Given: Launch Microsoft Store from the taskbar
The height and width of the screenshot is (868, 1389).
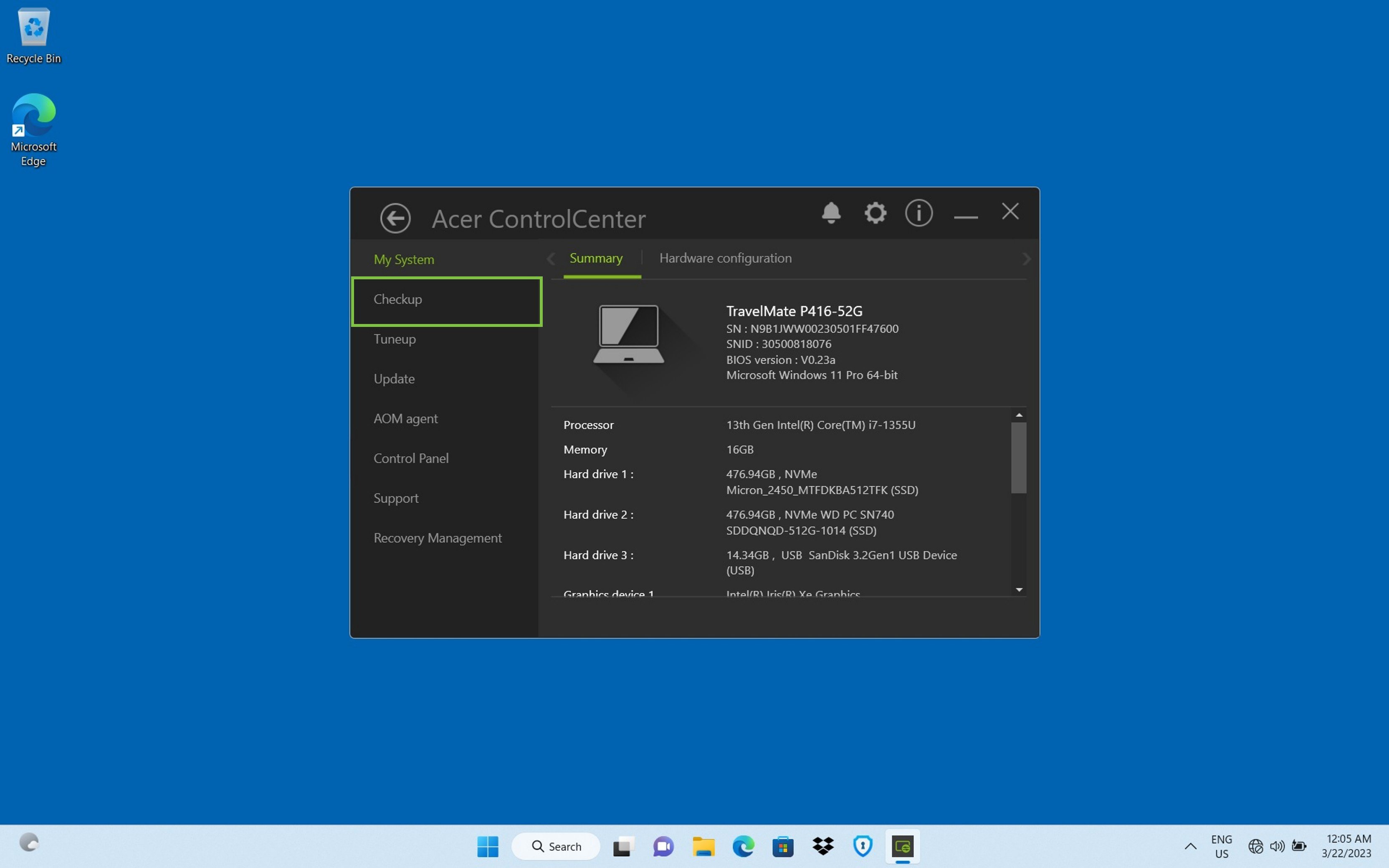Looking at the screenshot, I should pos(783,846).
